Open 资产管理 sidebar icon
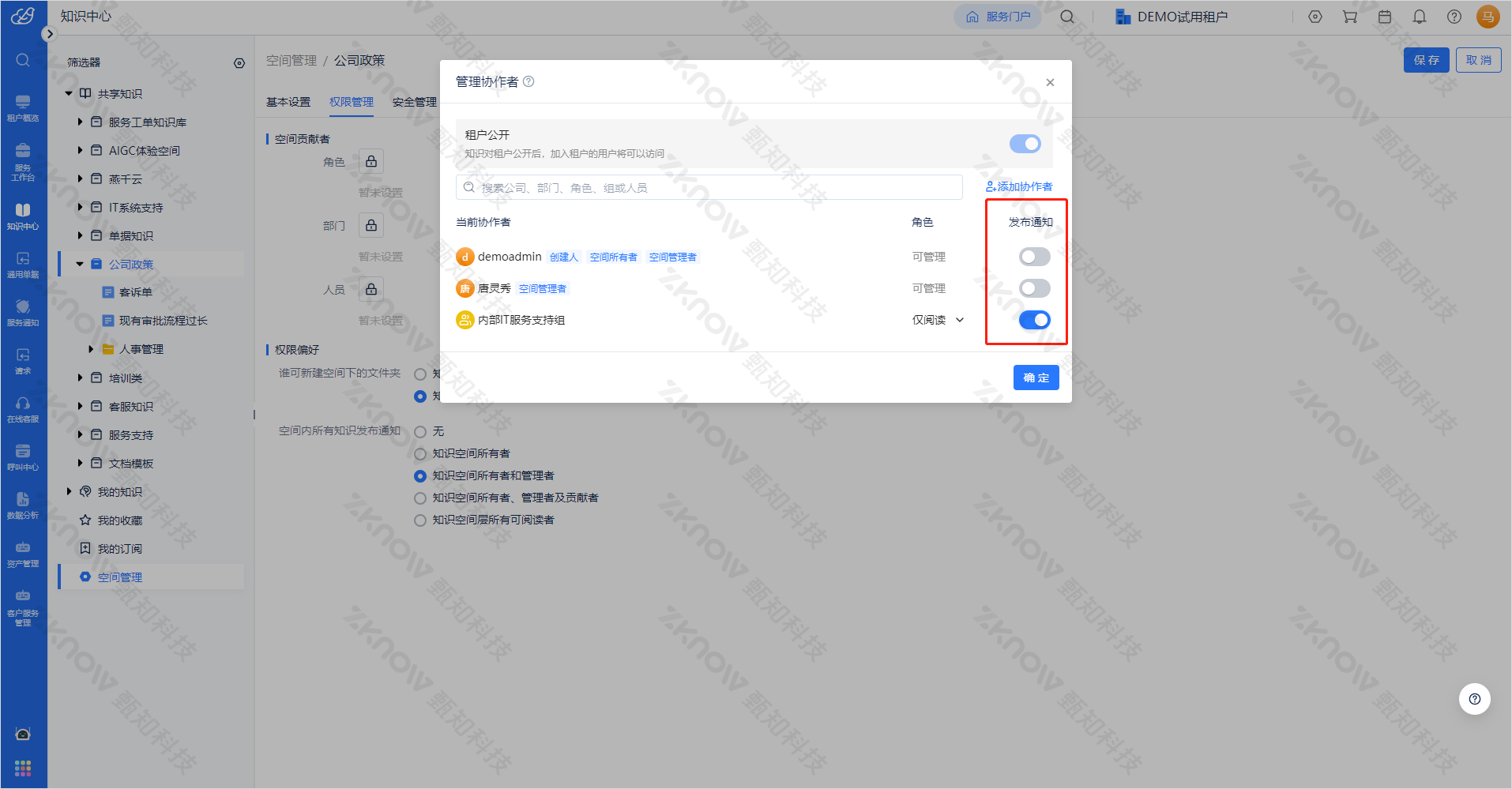The width and height of the screenshot is (1512, 789). pos(23,554)
